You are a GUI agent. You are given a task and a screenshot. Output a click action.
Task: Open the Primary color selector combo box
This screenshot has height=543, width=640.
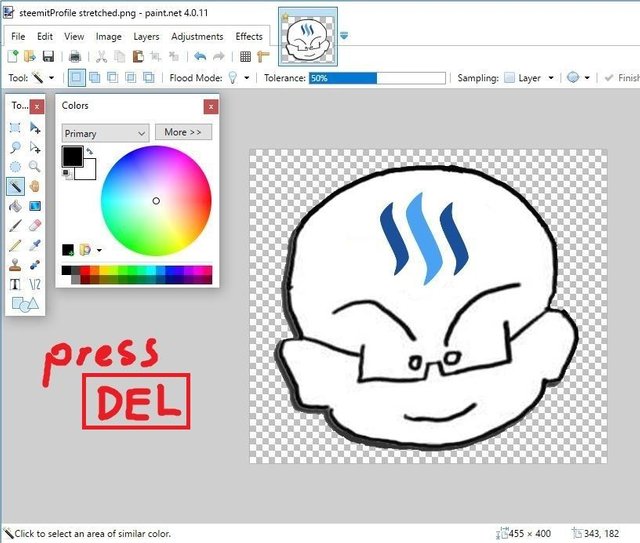(105, 133)
